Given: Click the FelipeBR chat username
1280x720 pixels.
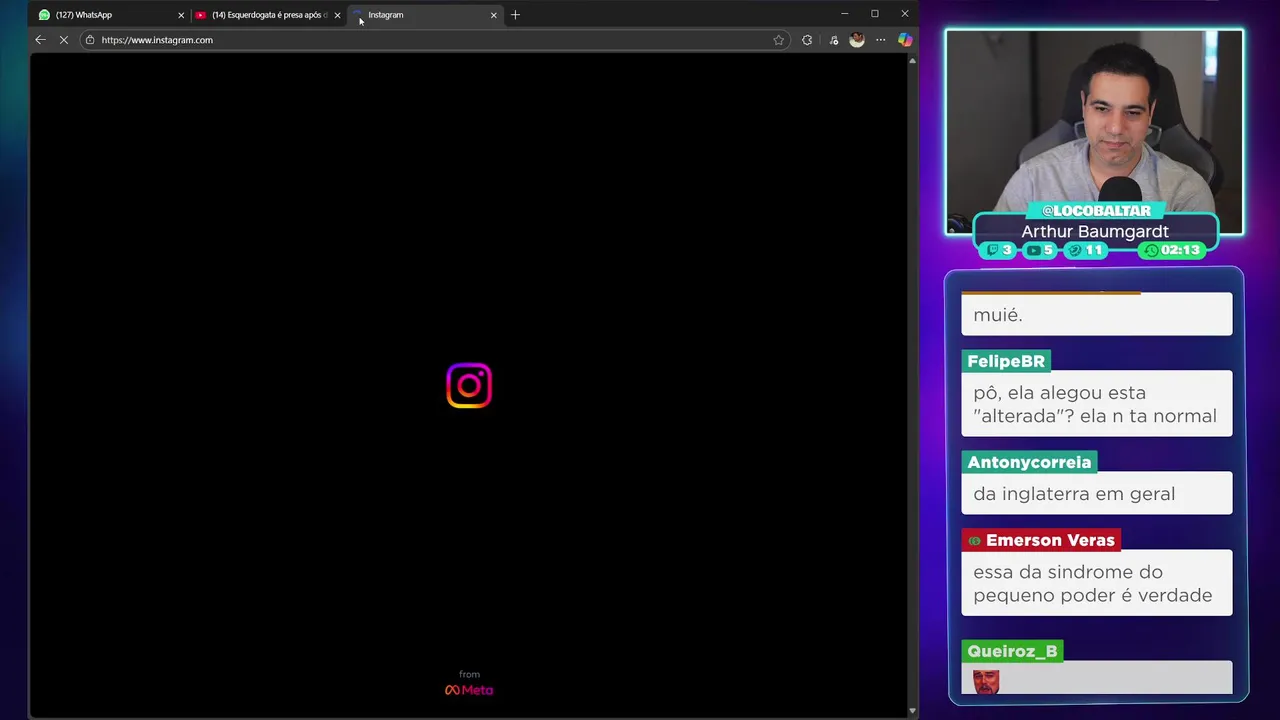Looking at the screenshot, I should pos(1006,361).
